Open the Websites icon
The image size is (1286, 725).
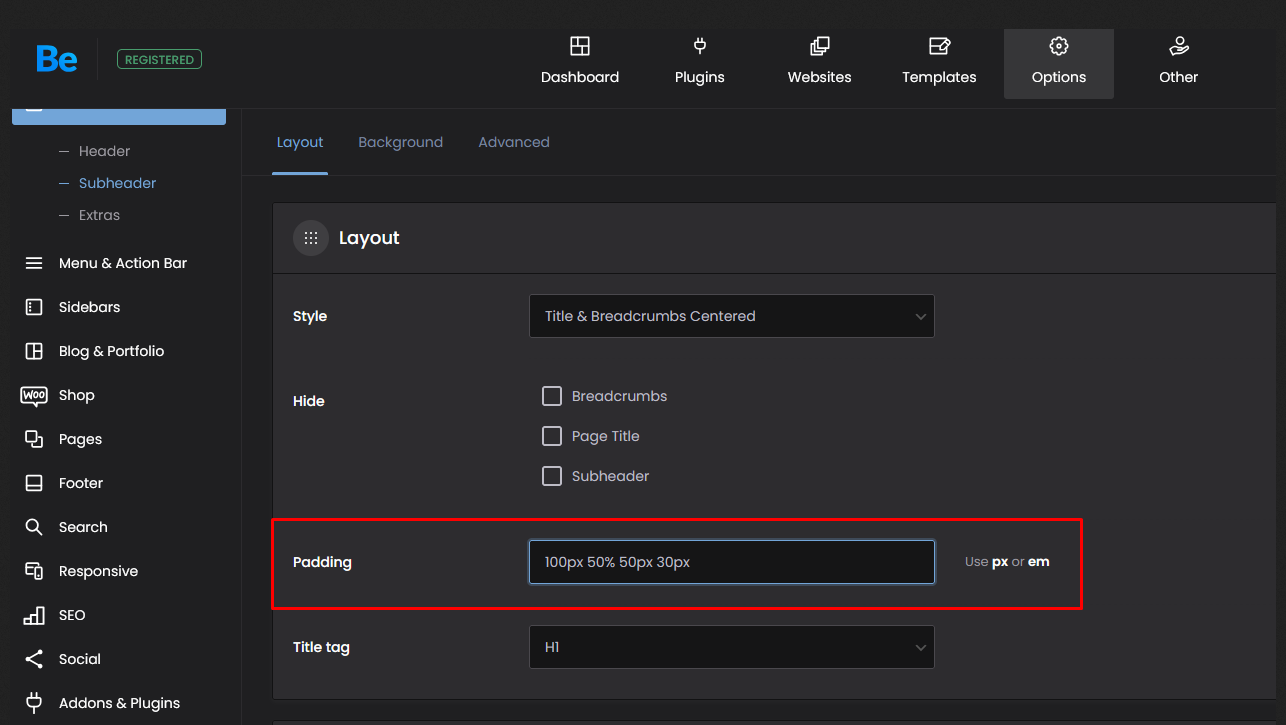(x=820, y=46)
